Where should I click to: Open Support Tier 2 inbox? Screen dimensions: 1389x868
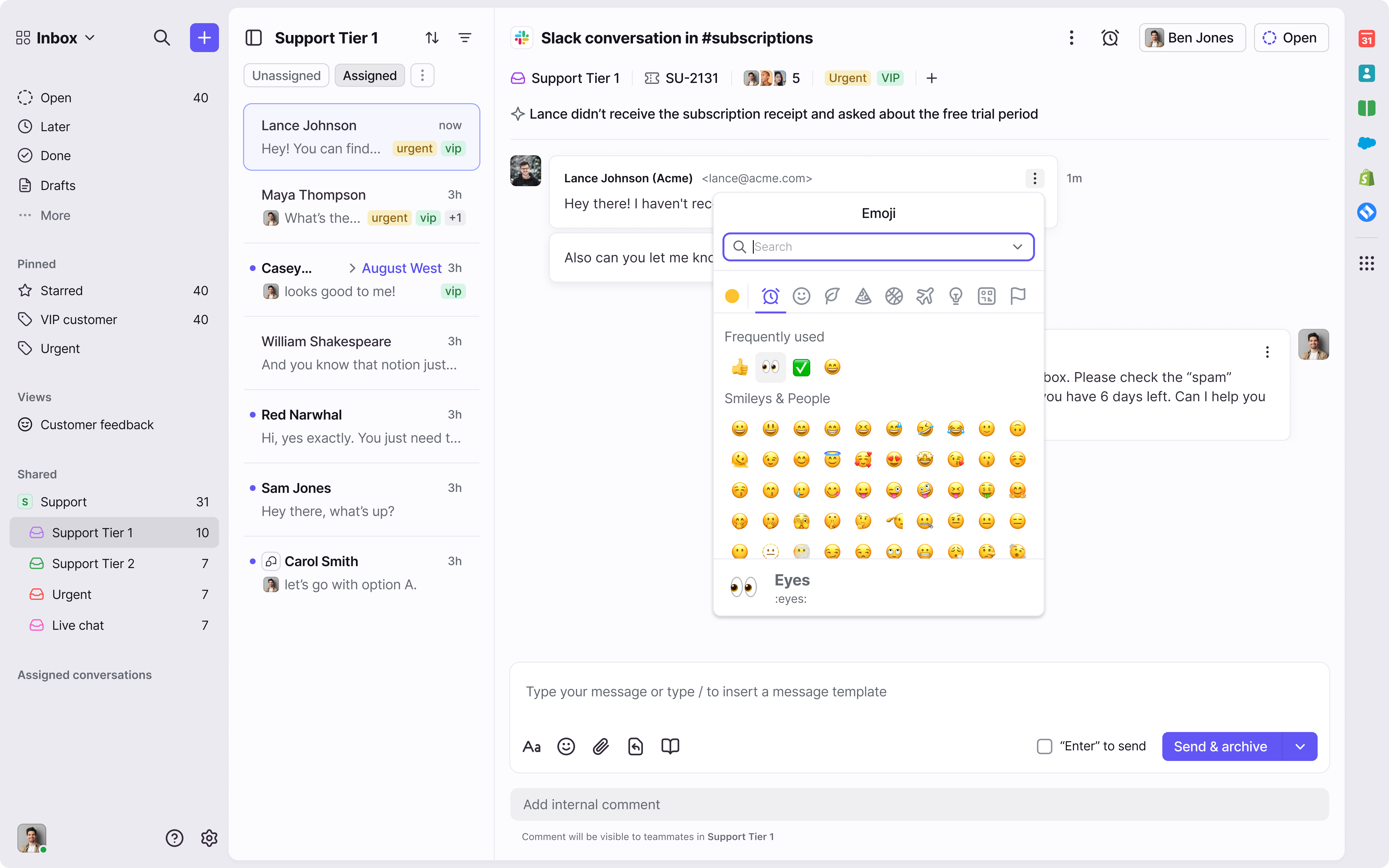click(x=93, y=564)
